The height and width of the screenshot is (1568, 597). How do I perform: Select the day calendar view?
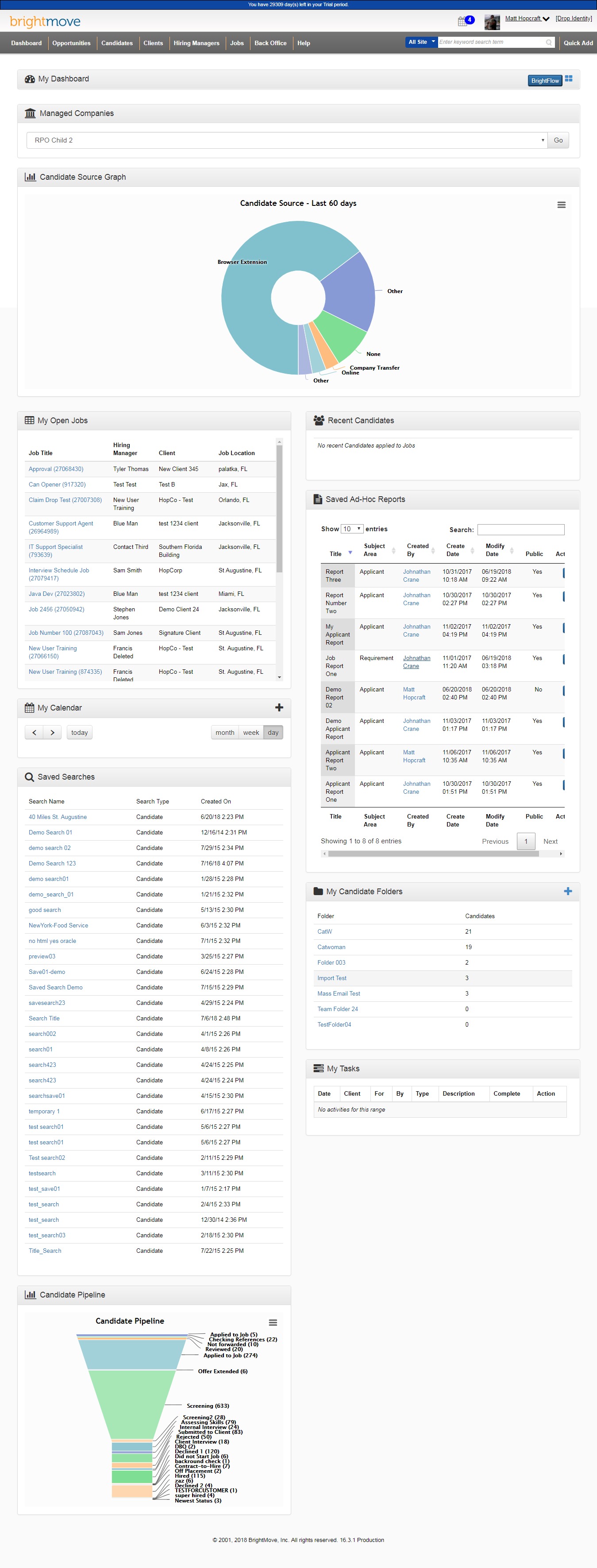[x=273, y=732]
